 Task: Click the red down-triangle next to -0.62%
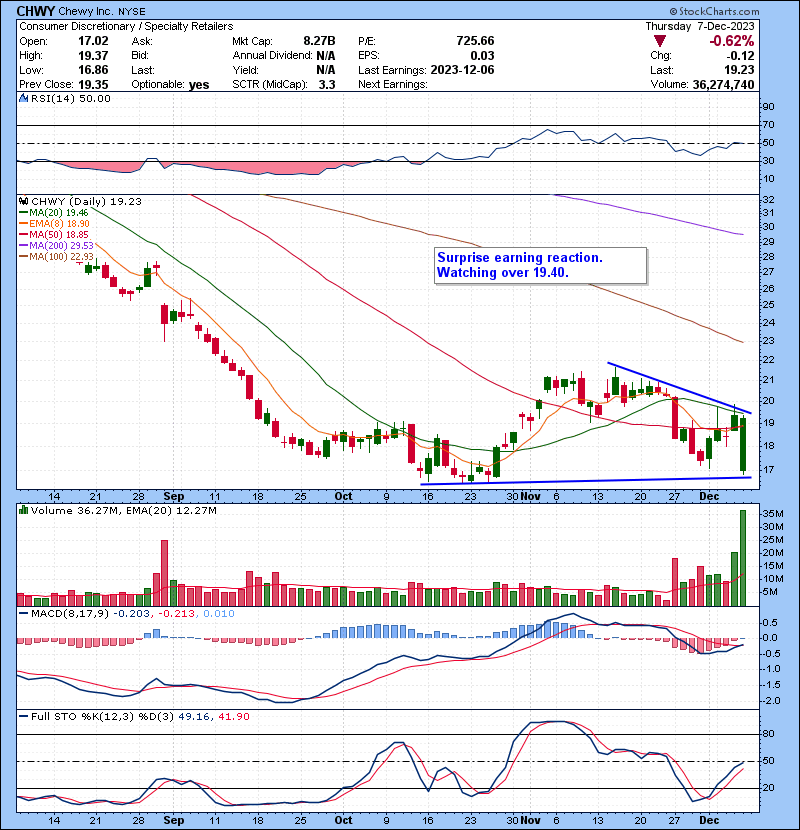(660, 41)
